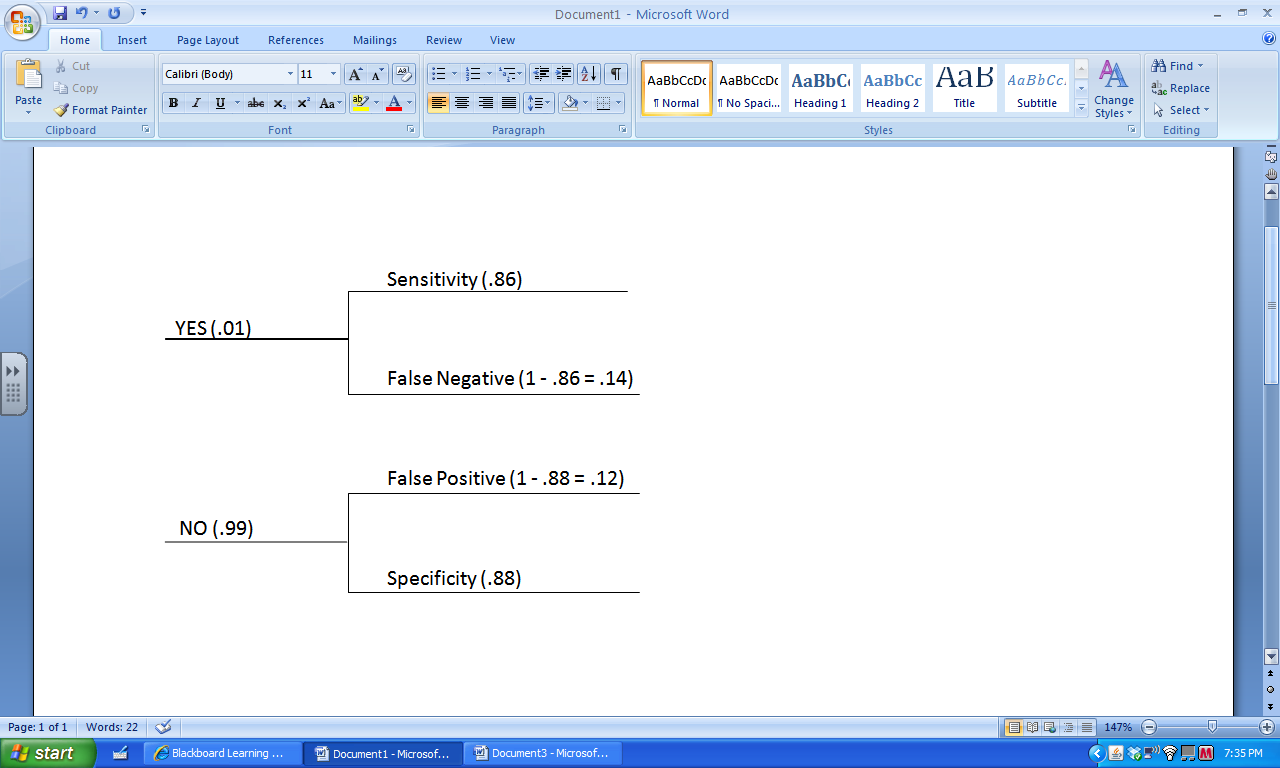Open the font size dropdown

[x=333, y=74]
